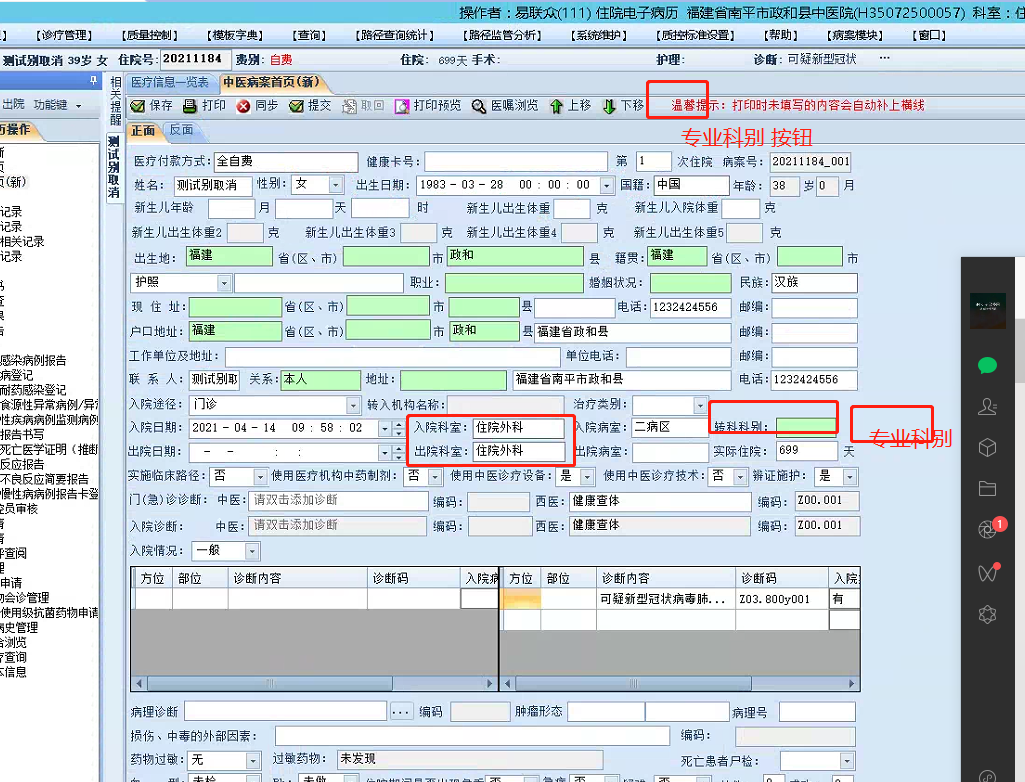Open the contacts icon in right sidebar
Screen dimensions: 1025x782
pos(987,407)
